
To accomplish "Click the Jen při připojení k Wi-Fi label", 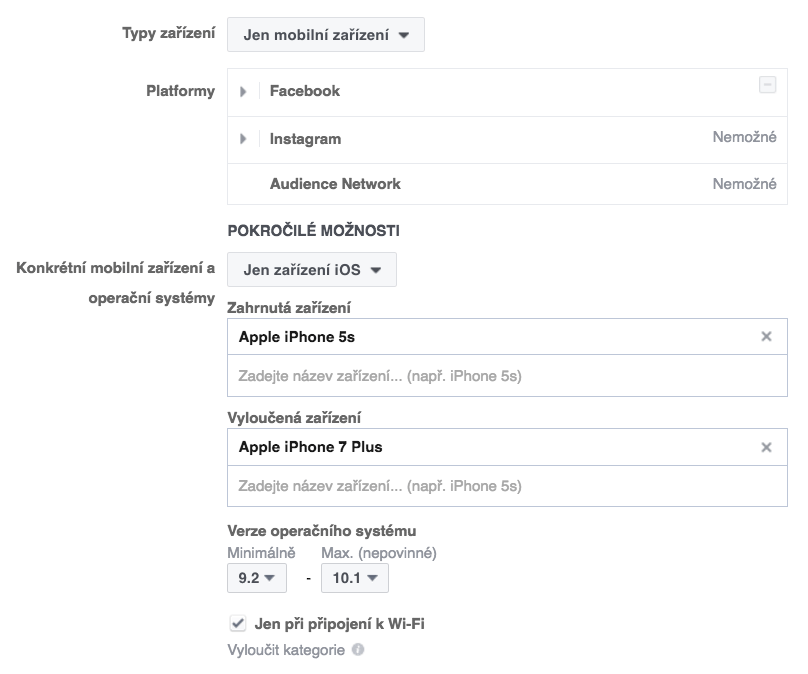I will pyautogui.click(x=340, y=624).
